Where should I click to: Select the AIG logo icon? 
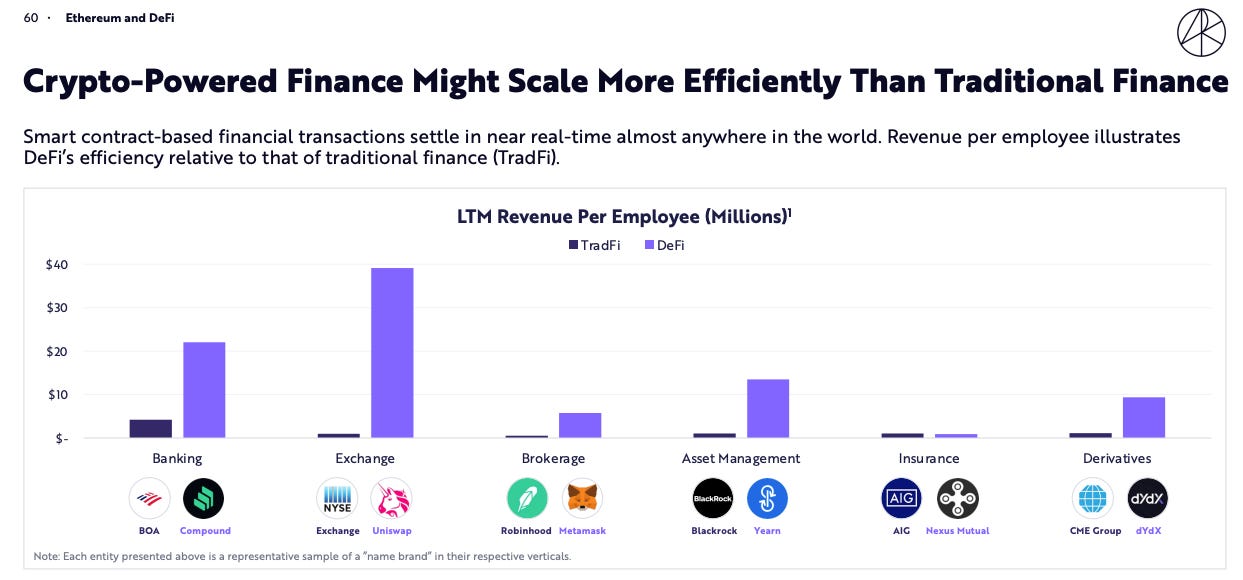coord(901,498)
